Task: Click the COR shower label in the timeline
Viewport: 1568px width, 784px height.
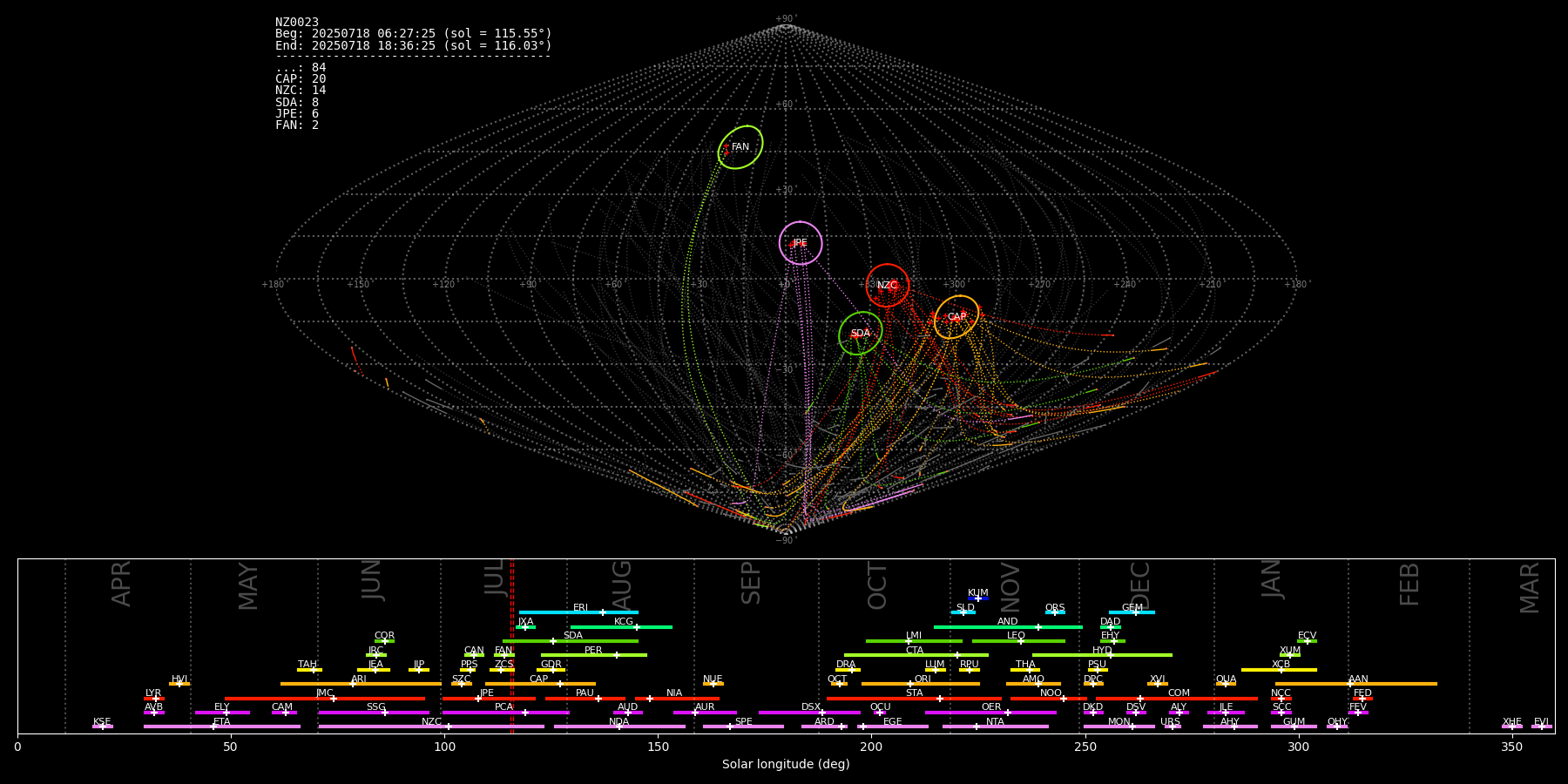Action: pyautogui.click(x=384, y=636)
